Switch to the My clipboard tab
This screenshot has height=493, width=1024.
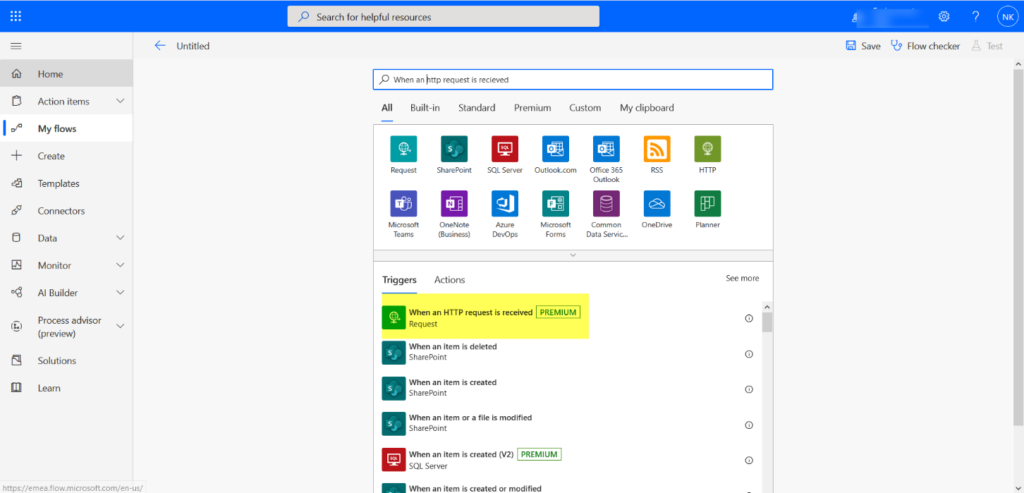647,108
